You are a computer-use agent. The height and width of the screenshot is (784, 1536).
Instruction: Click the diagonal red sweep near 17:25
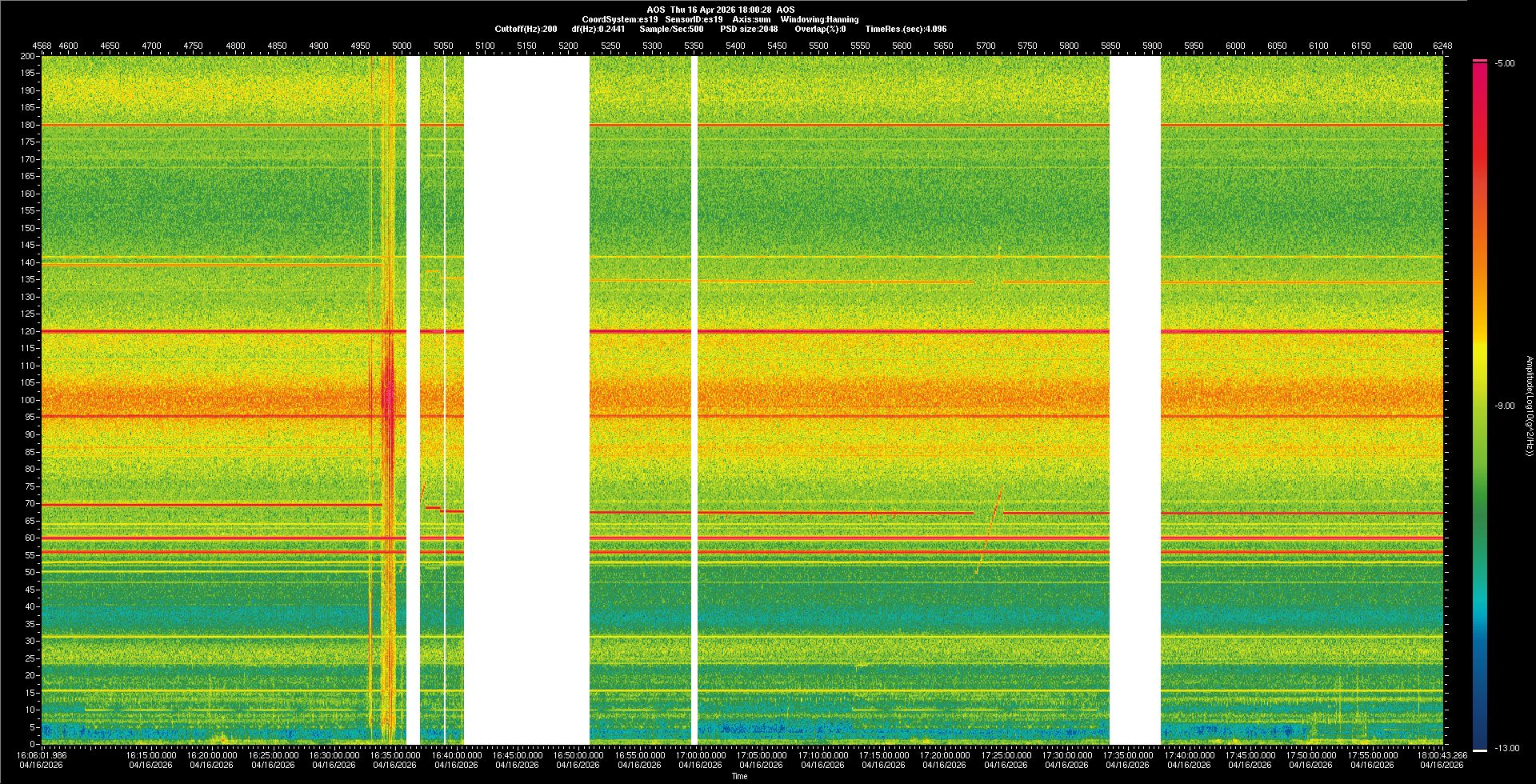pyautogui.click(x=992, y=520)
